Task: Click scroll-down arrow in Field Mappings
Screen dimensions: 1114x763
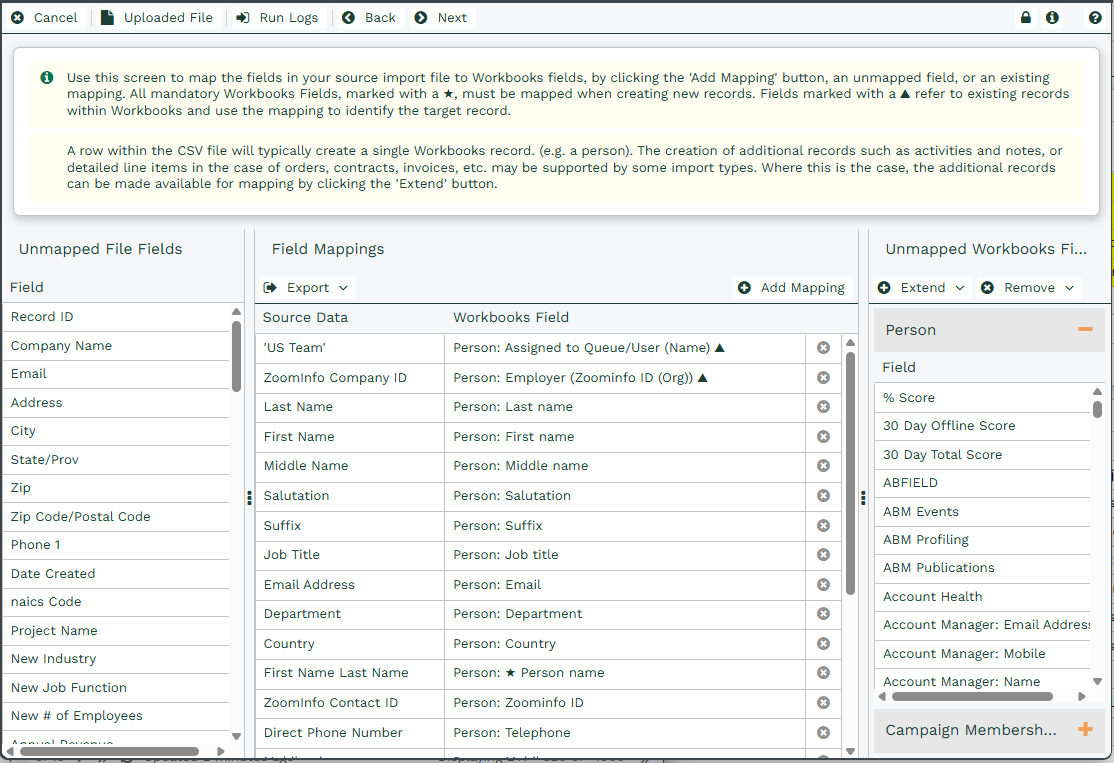Action: [x=850, y=751]
